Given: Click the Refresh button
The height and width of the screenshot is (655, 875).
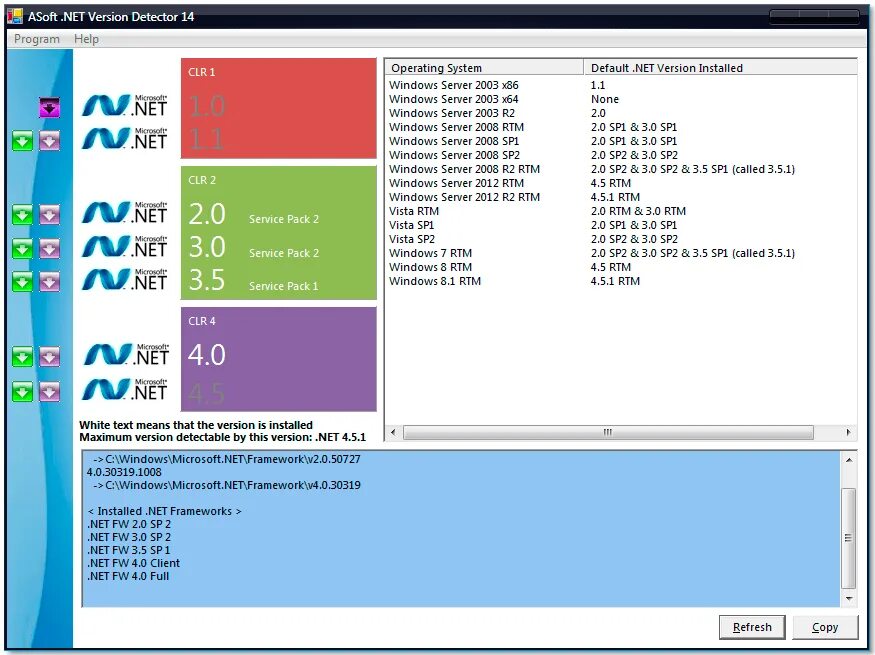Looking at the screenshot, I should 752,627.
